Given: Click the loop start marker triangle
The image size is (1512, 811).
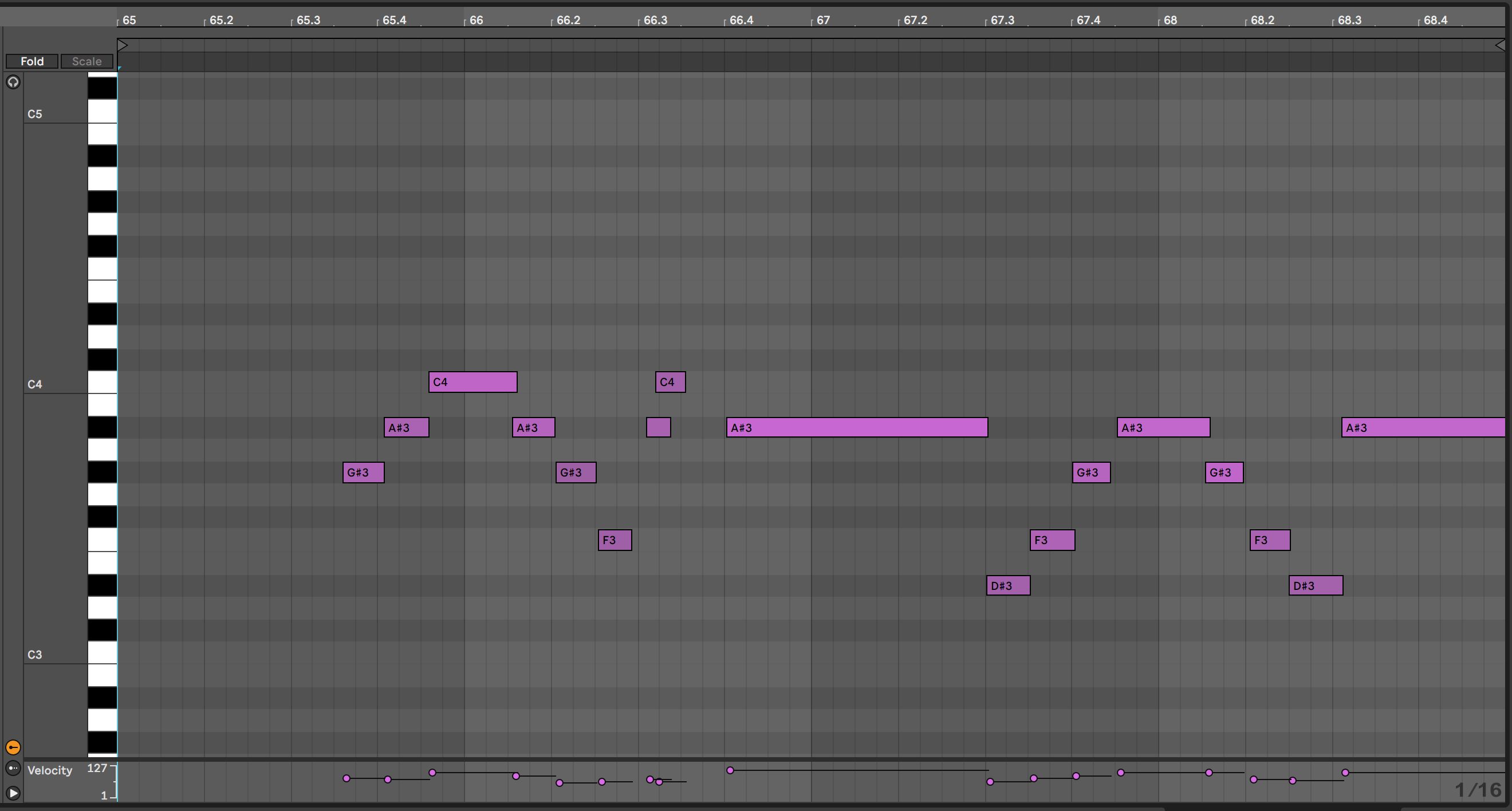Looking at the screenshot, I should pos(123,45).
